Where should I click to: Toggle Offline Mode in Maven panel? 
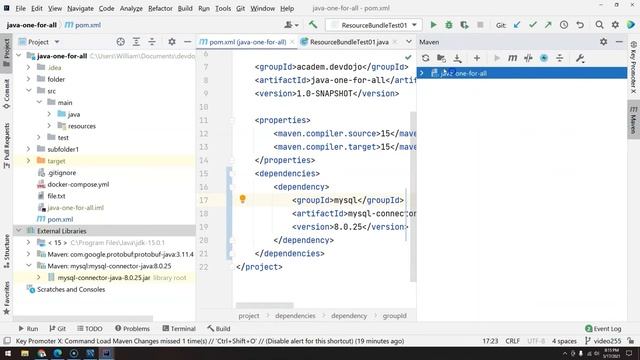[x=528, y=58]
